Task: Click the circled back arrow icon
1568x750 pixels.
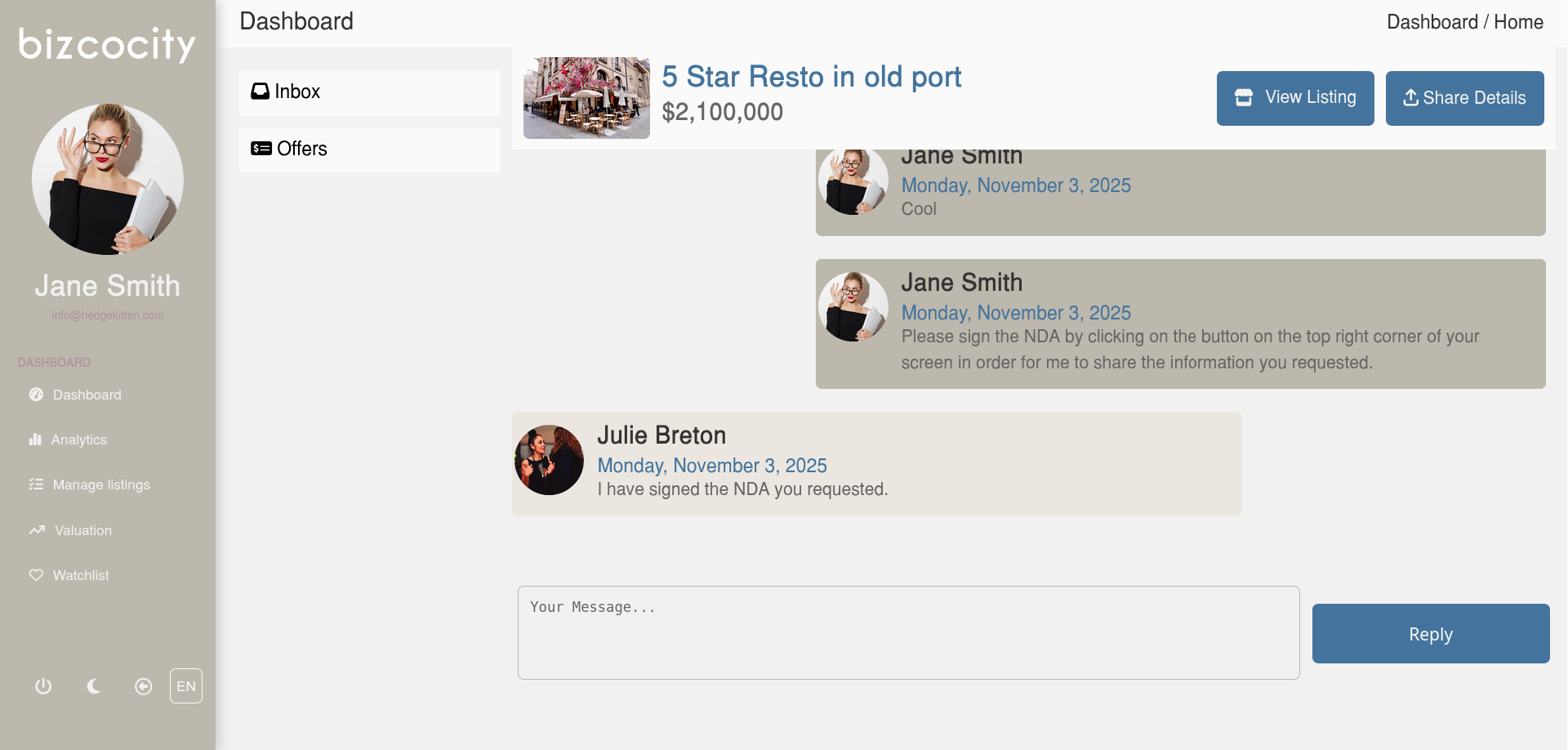Action: [x=144, y=686]
